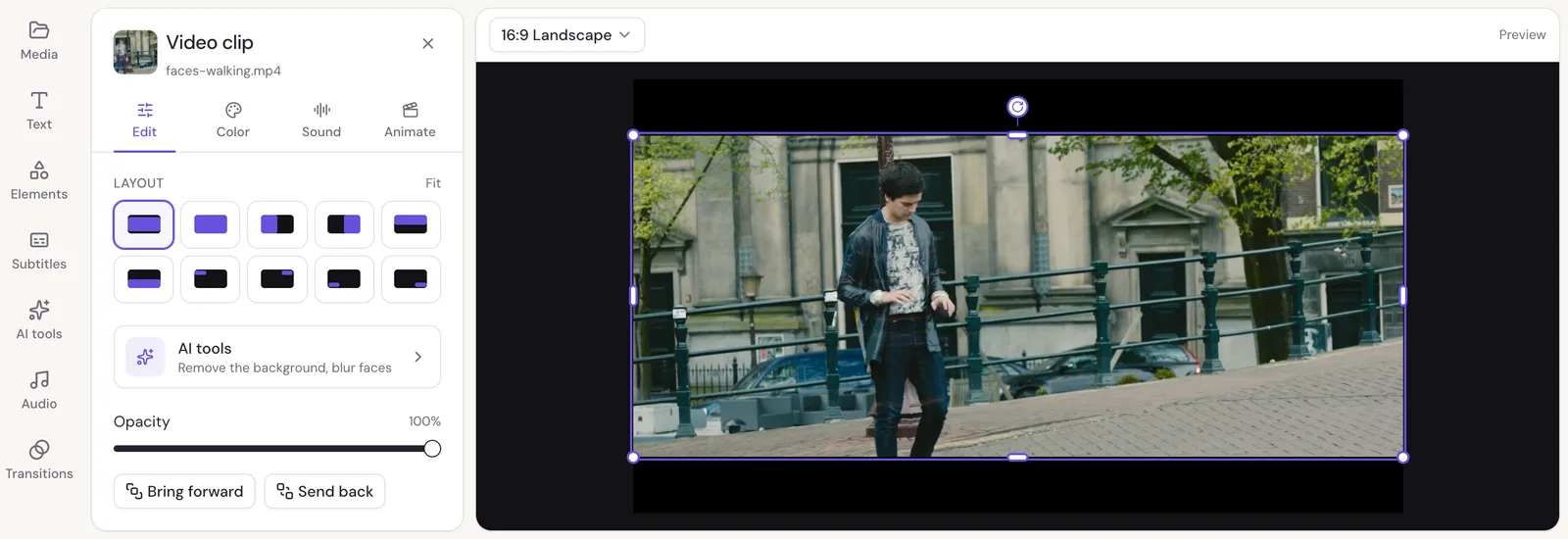
Task: Open the Subtitles sidebar panel
Action: pos(39,251)
